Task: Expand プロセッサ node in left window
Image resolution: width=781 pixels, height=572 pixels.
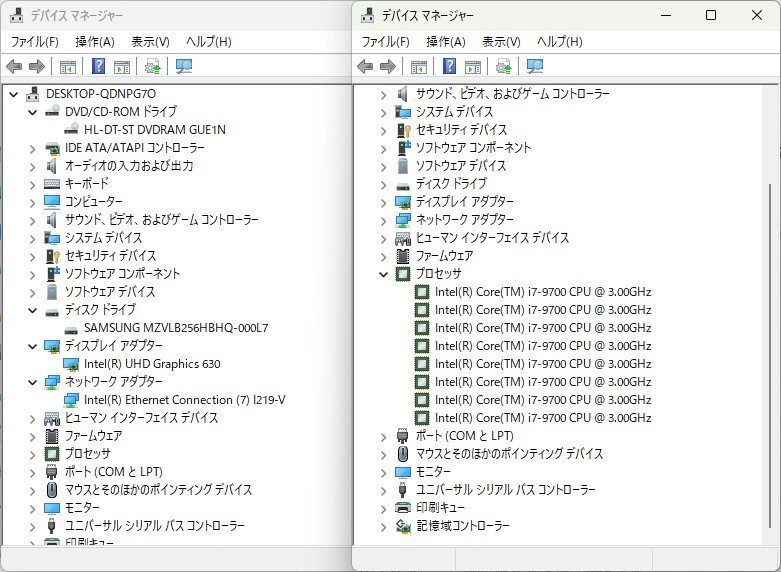Action: [32, 454]
